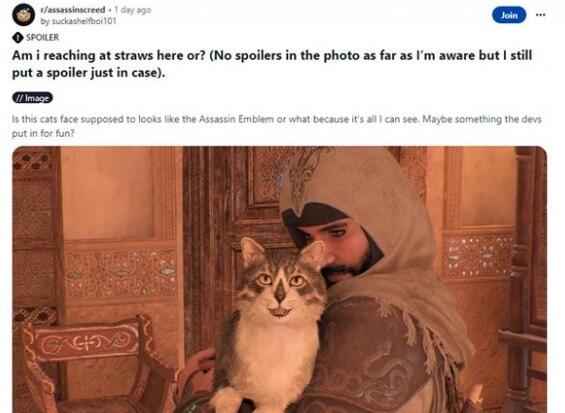Screen dimensions: 565x413
Task: Click the decorative floral wall tile on the right
Action: [477, 257]
